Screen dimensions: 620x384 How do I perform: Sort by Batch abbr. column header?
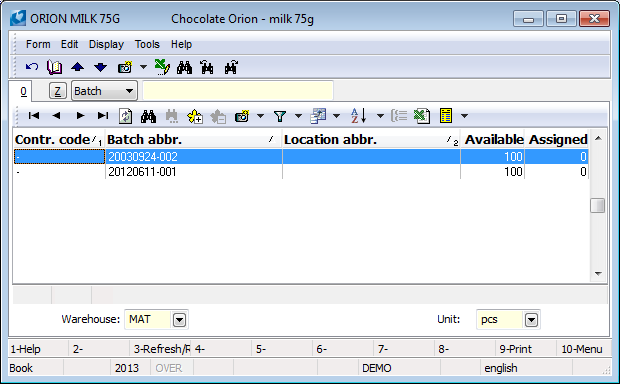click(193, 140)
